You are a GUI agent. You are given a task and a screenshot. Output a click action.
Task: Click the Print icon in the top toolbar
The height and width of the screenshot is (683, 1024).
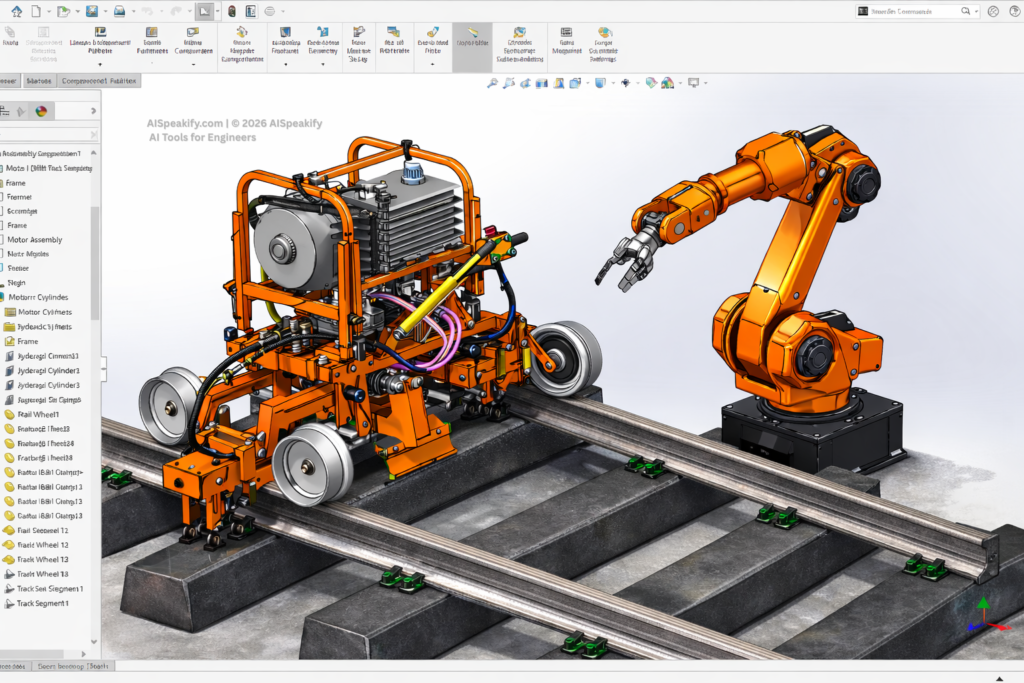[x=119, y=11]
